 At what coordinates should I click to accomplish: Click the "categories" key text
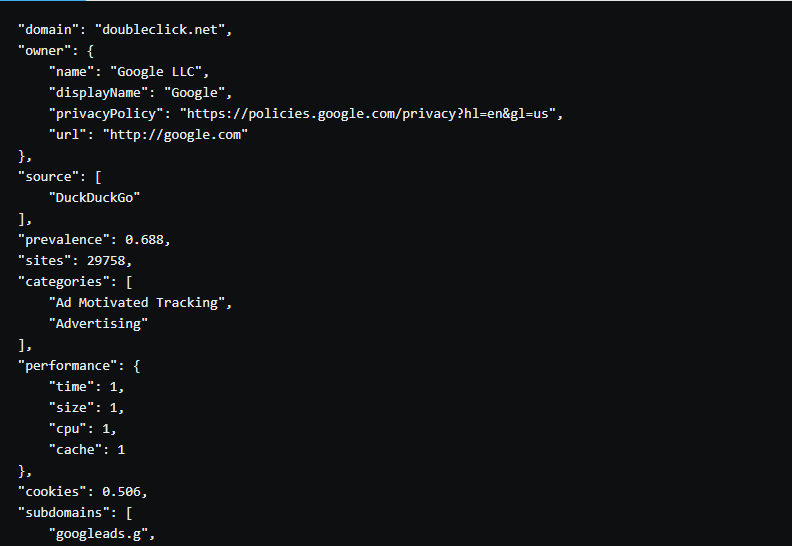[x=64, y=282]
